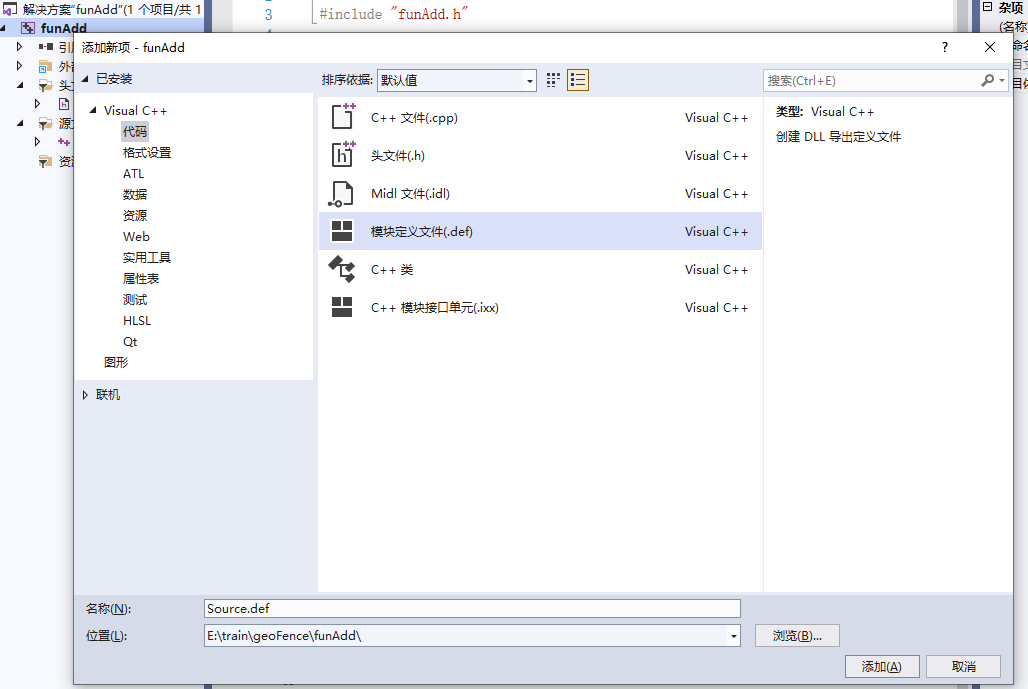1028x689 pixels.
Task: Open the 位置 location path dropdown
Action: click(x=733, y=634)
